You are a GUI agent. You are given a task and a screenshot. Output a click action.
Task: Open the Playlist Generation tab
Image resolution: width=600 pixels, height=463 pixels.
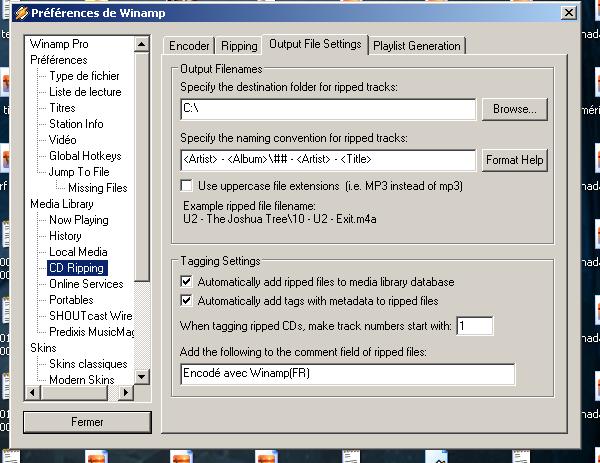[417, 46]
